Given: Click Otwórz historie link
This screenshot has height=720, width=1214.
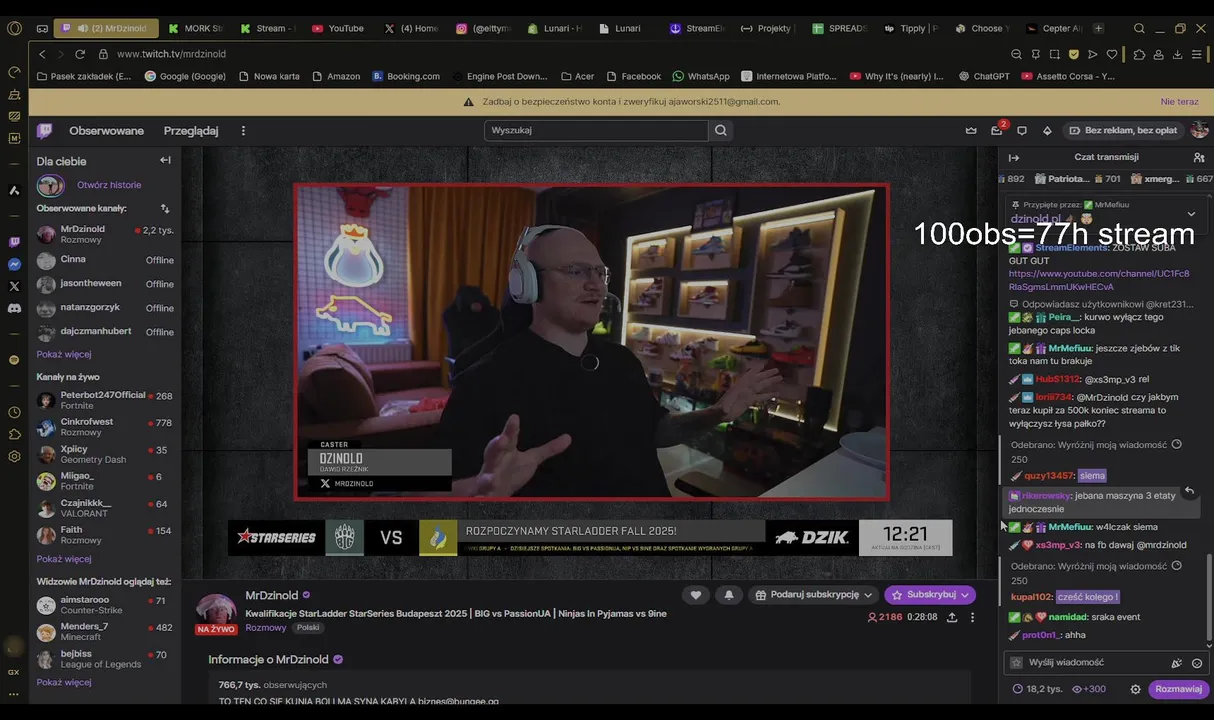Looking at the screenshot, I should pos(109,185).
